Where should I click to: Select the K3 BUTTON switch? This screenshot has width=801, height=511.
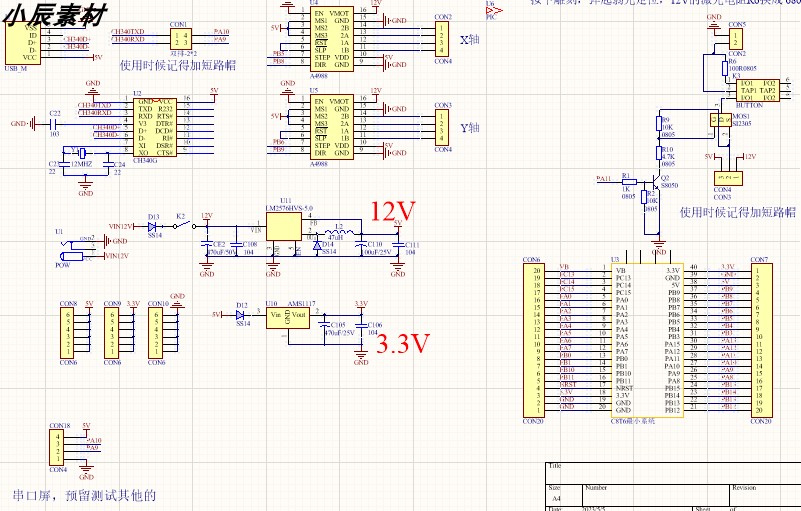point(758,90)
